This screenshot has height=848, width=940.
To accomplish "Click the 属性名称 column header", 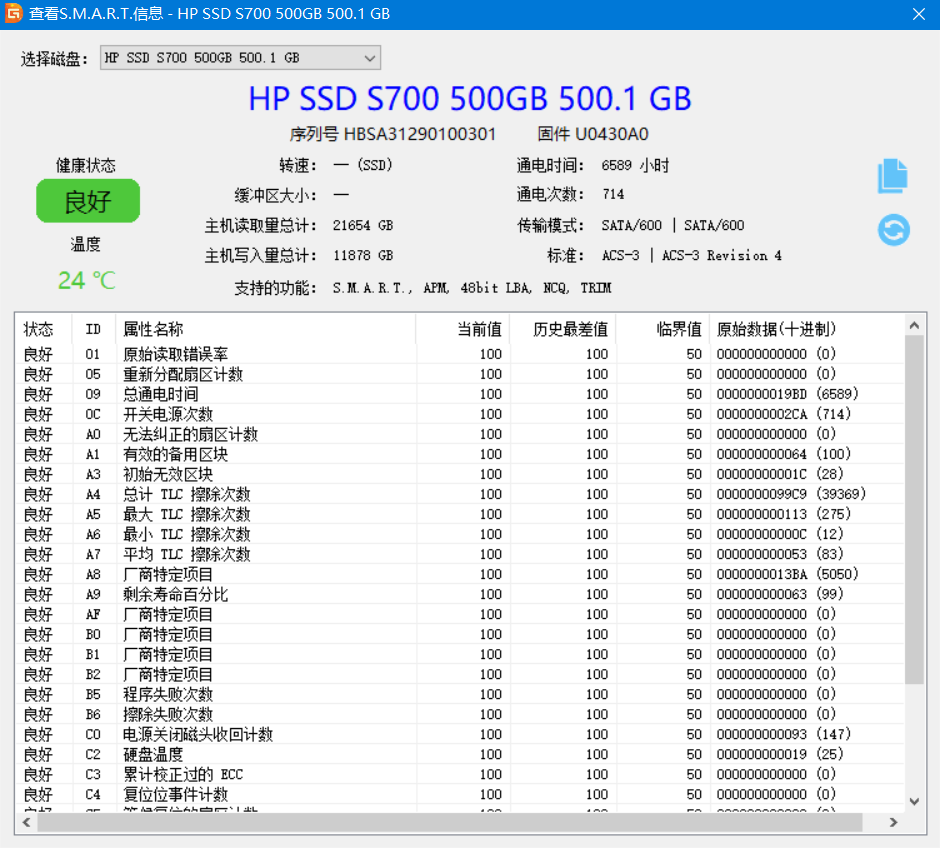I will pyautogui.click(x=266, y=329).
